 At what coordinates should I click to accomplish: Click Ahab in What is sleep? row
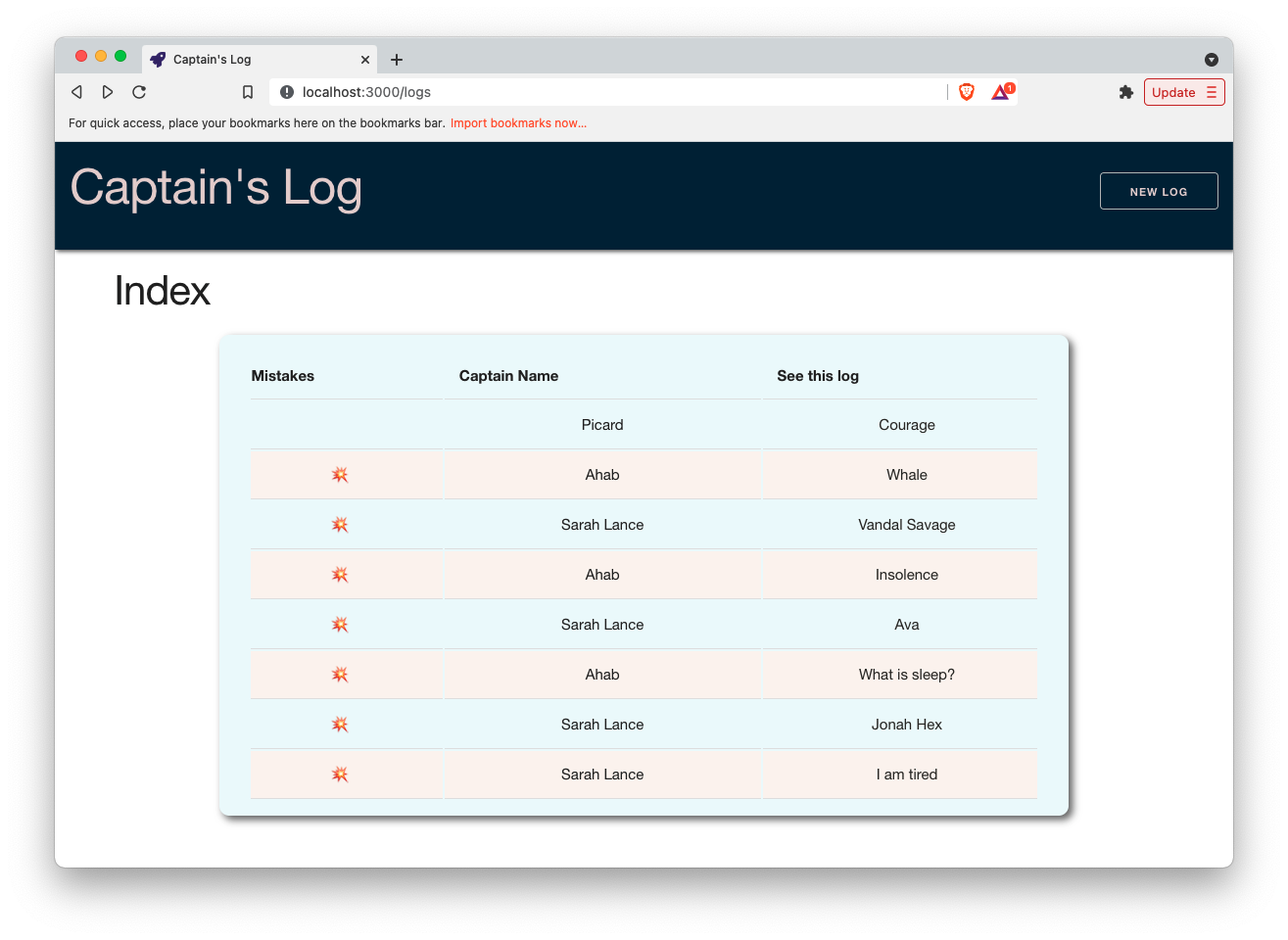point(602,675)
